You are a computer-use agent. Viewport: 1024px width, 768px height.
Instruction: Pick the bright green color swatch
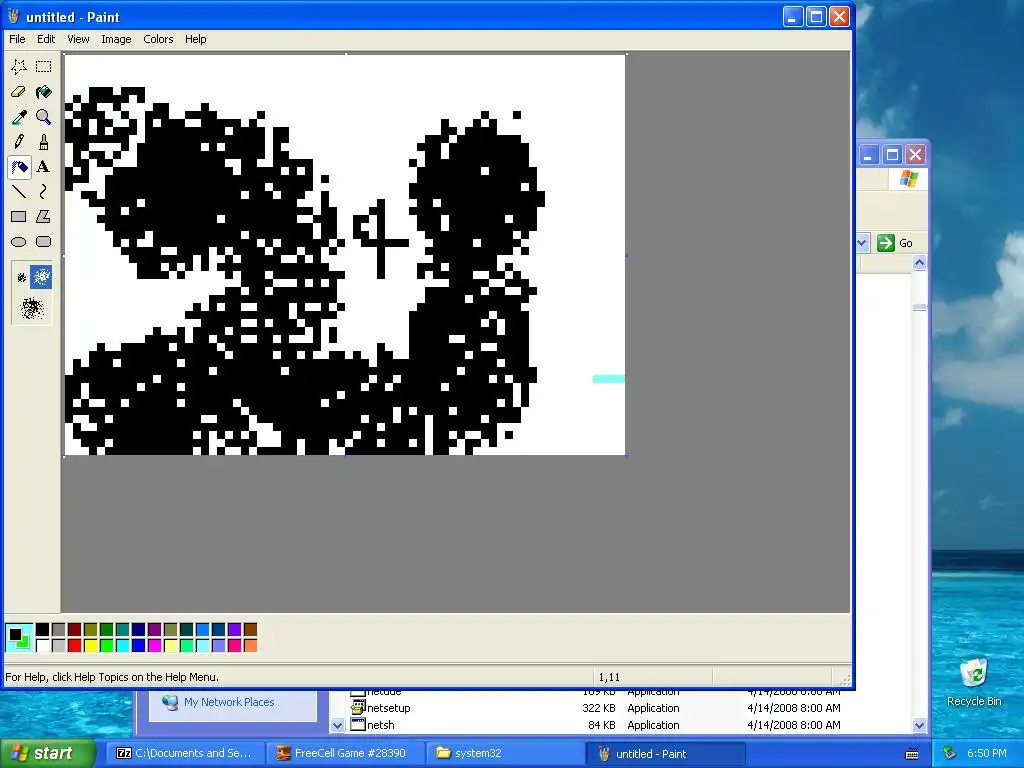click(106, 646)
